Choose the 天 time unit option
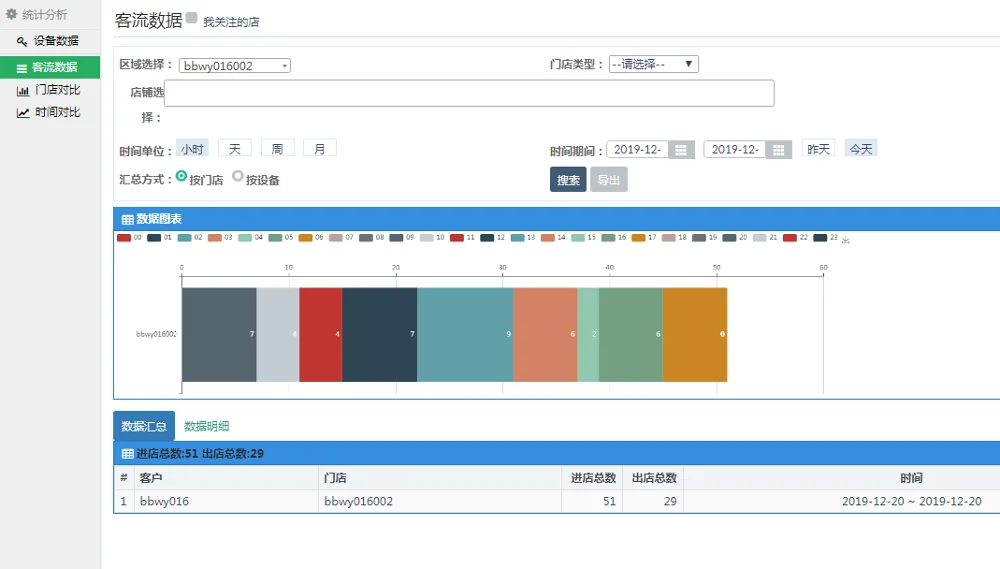Viewport: 1000px width, 569px height. pyautogui.click(x=234, y=148)
